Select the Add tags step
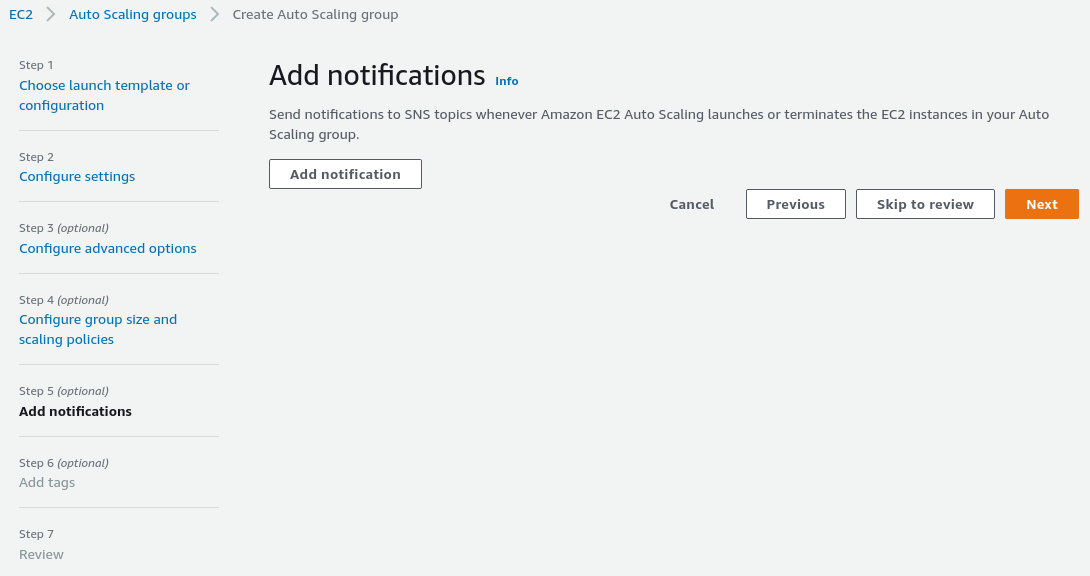This screenshot has width=1090, height=576. (47, 483)
